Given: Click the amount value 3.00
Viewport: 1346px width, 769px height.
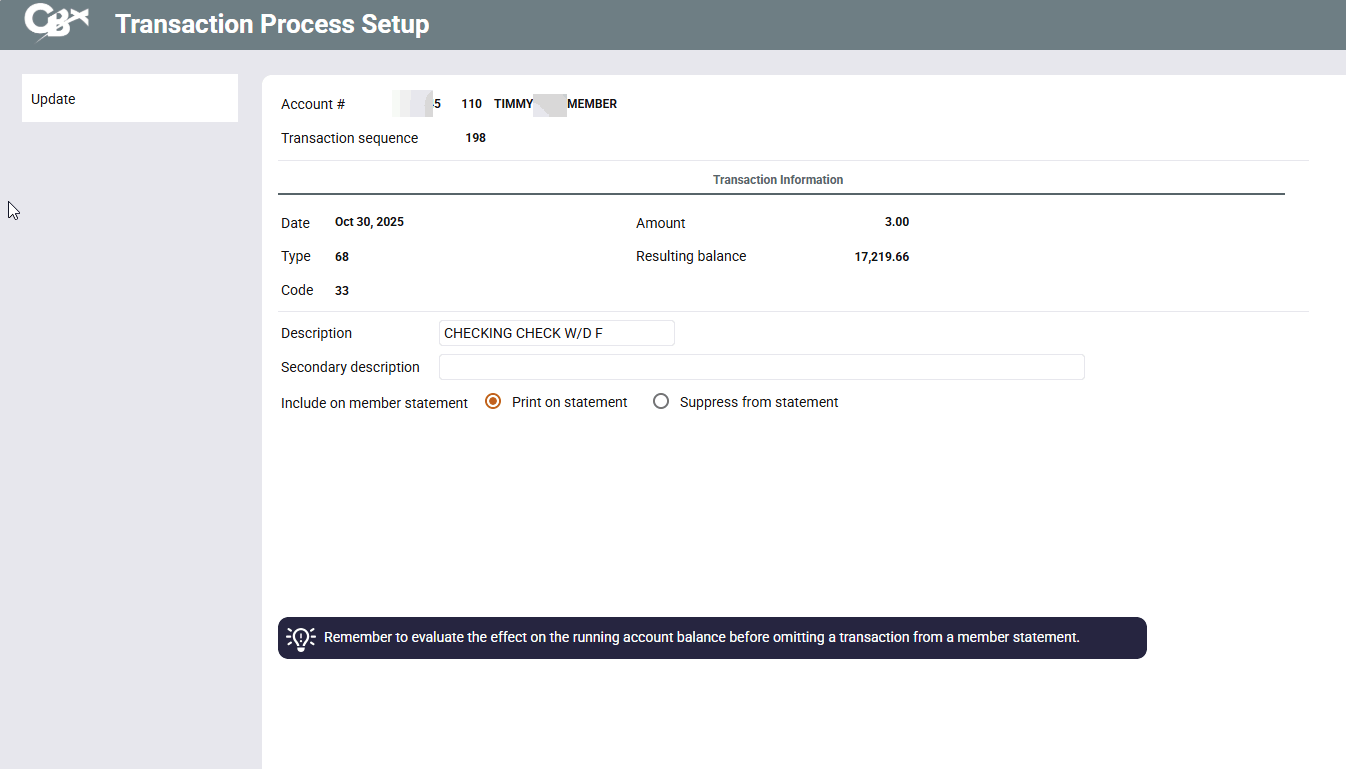Looking at the screenshot, I should [x=896, y=222].
